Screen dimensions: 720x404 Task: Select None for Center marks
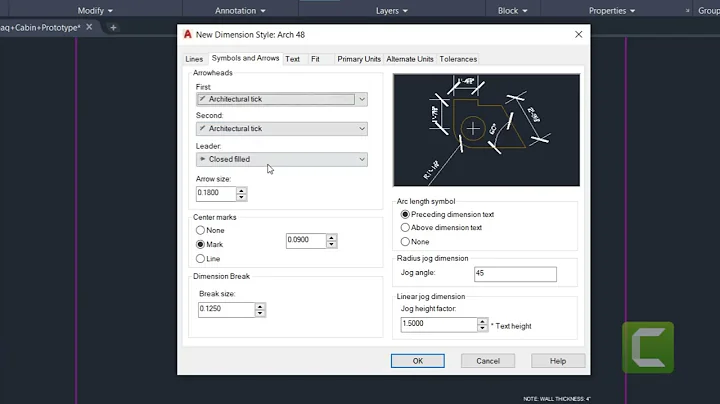coord(210,230)
